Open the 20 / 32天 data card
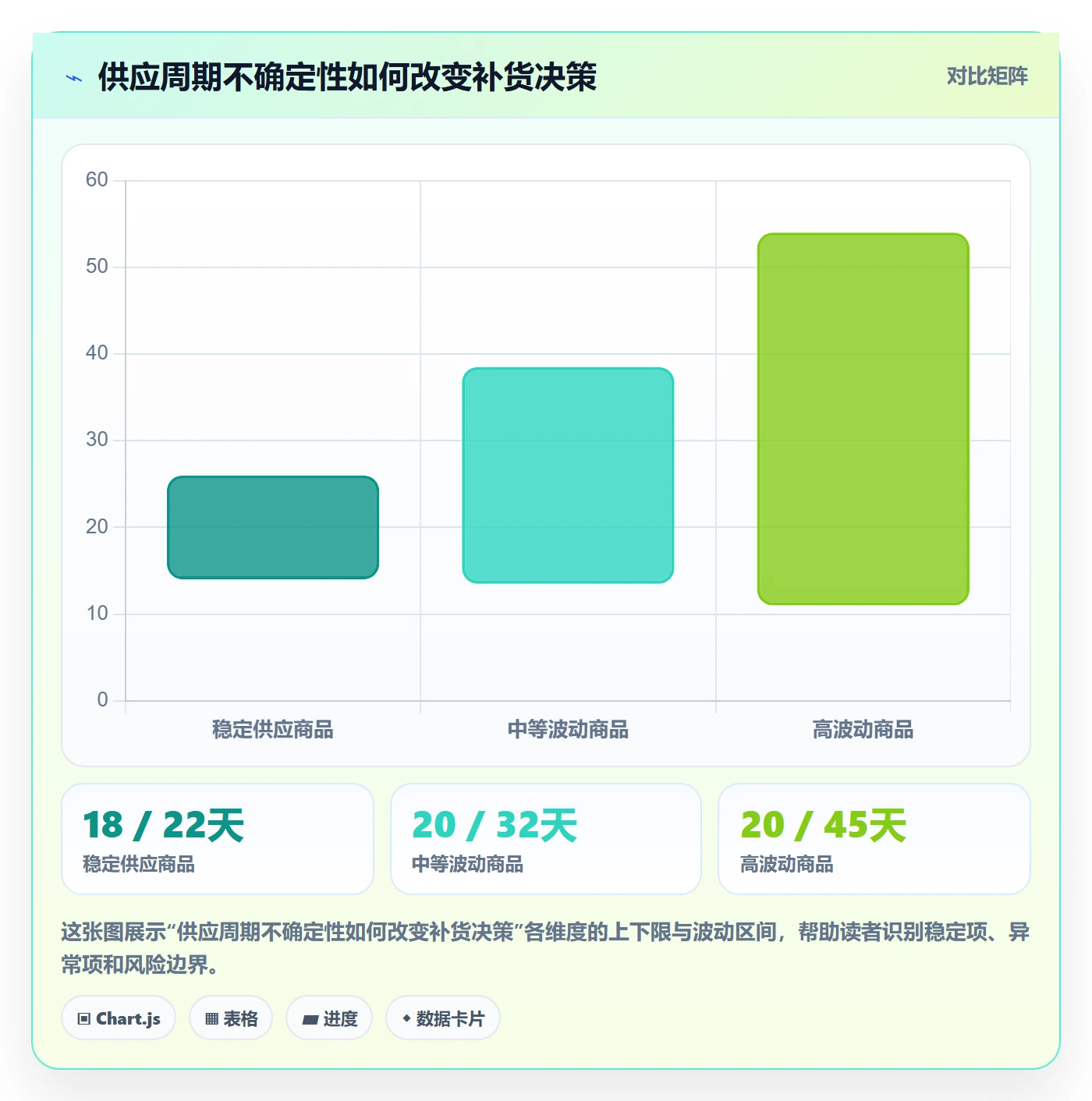Viewport: 1092px width, 1101px height. click(546, 839)
